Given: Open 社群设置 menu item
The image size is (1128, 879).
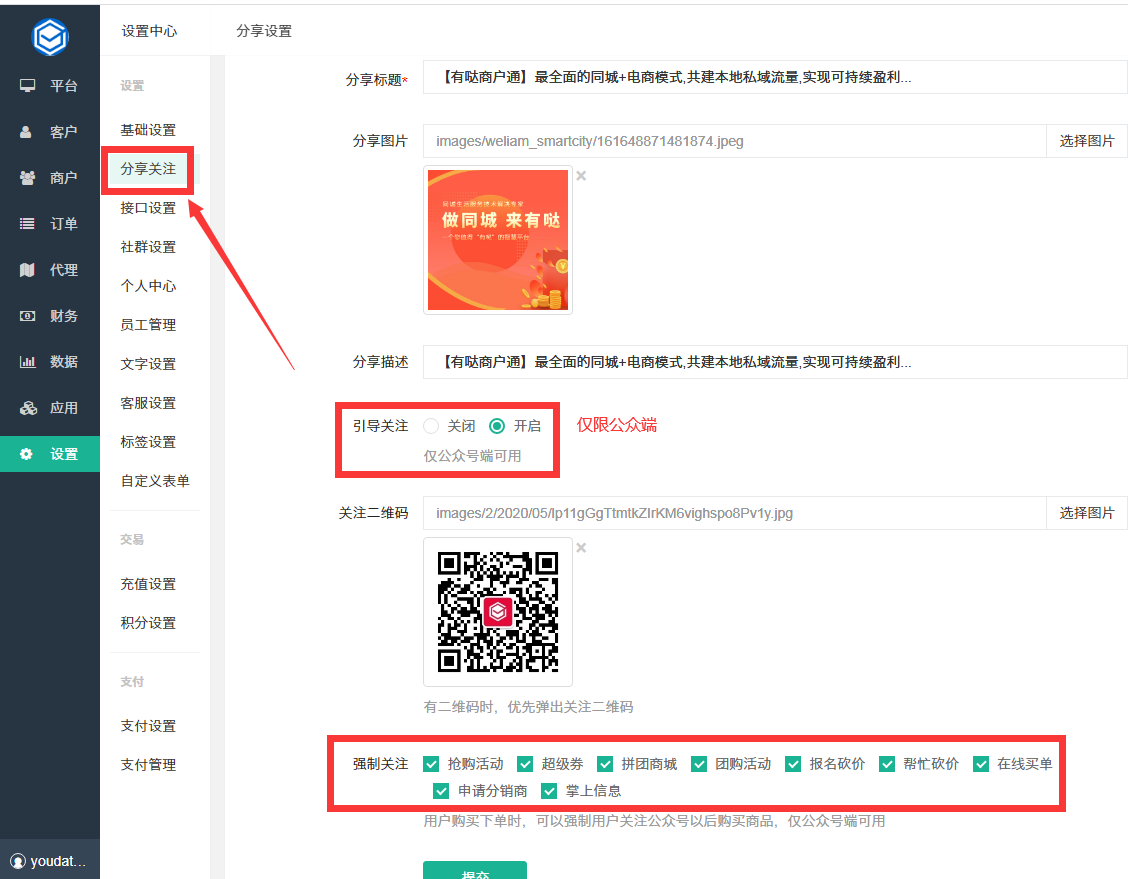Looking at the screenshot, I should [148, 247].
